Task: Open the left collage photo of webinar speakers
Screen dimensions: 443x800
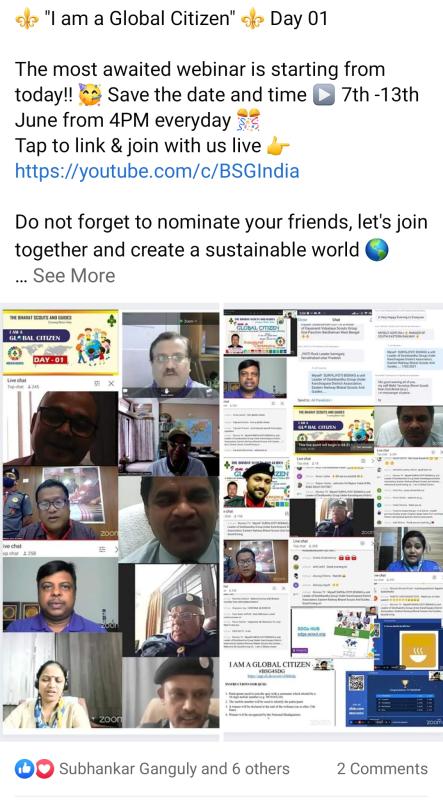Action: (x=111, y=518)
